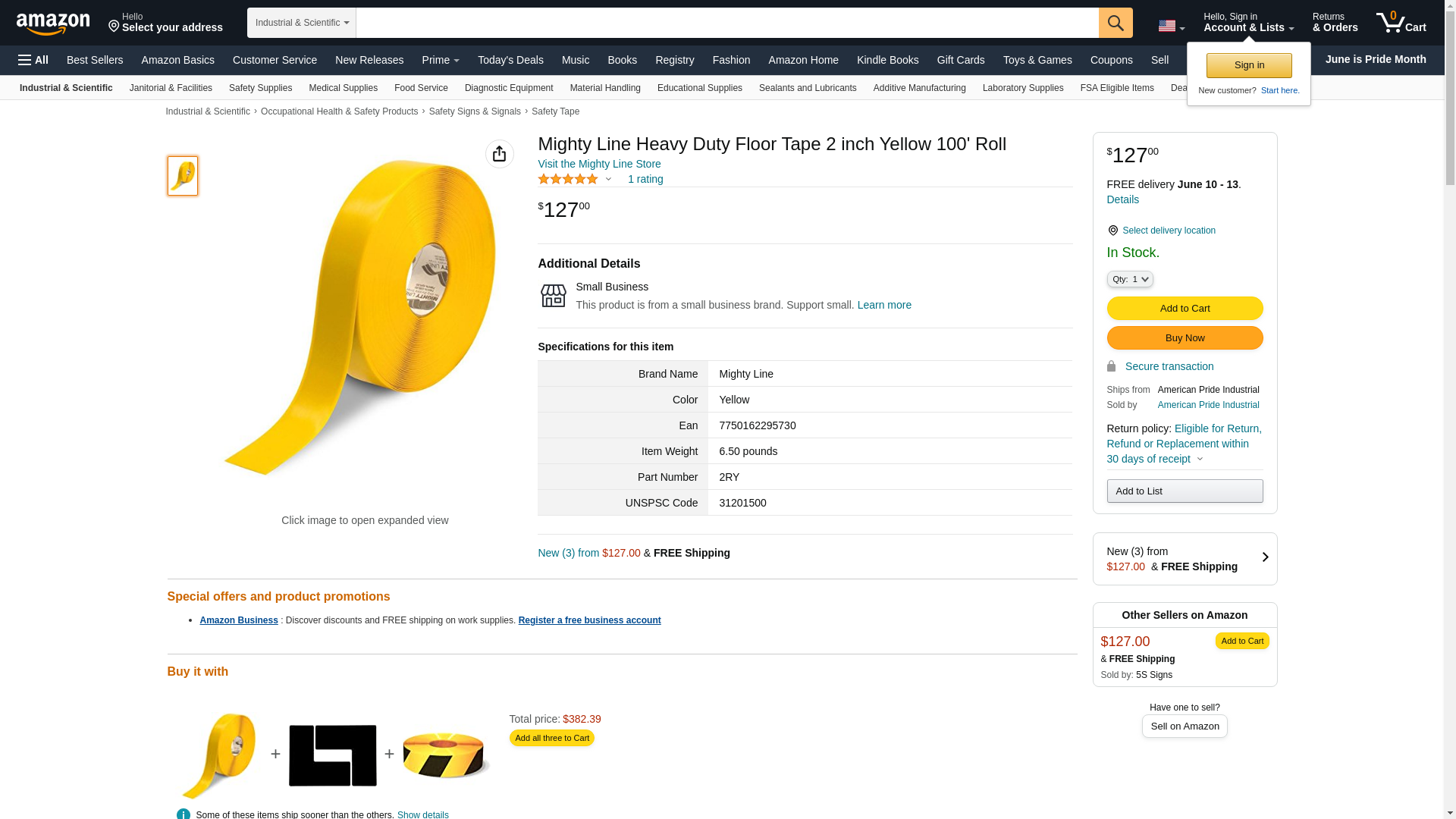Click the magnifying glass search button
The height and width of the screenshot is (819, 1456).
pos(1115,23)
